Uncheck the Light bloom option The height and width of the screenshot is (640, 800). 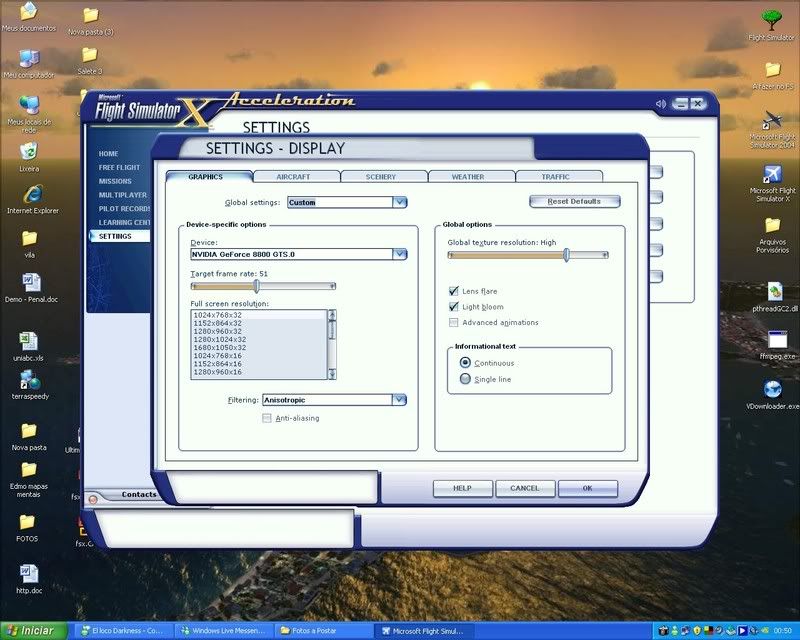(x=453, y=306)
